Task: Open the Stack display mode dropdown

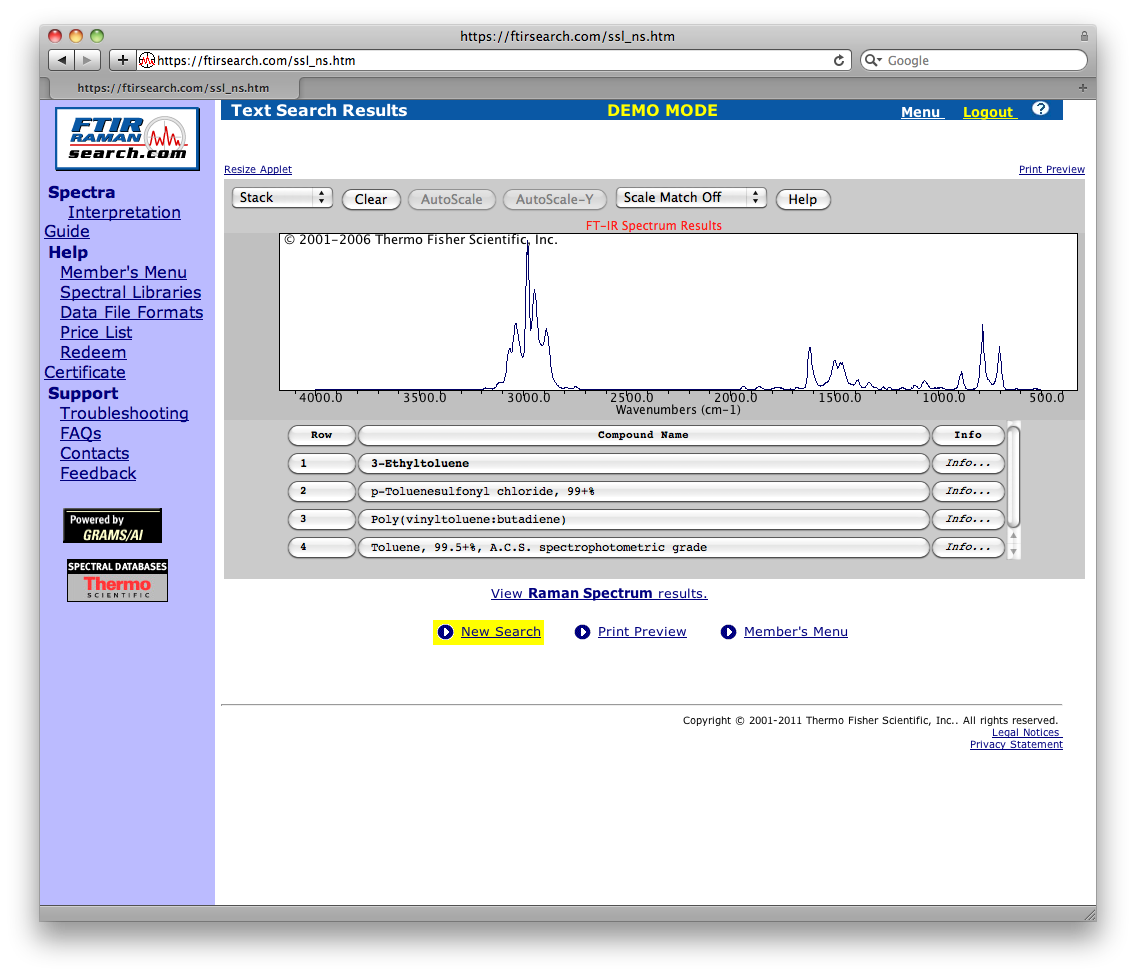Action: pyautogui.click(x=282, y=198)
